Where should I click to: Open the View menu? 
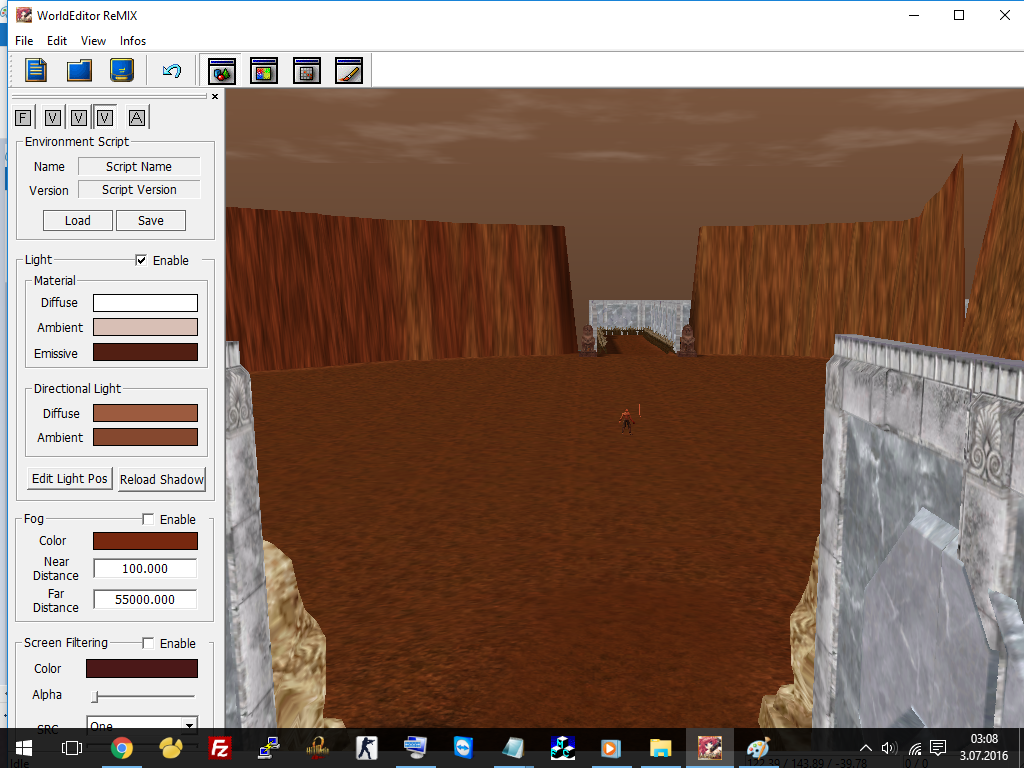pyautogui.click(x=93, y=40)
